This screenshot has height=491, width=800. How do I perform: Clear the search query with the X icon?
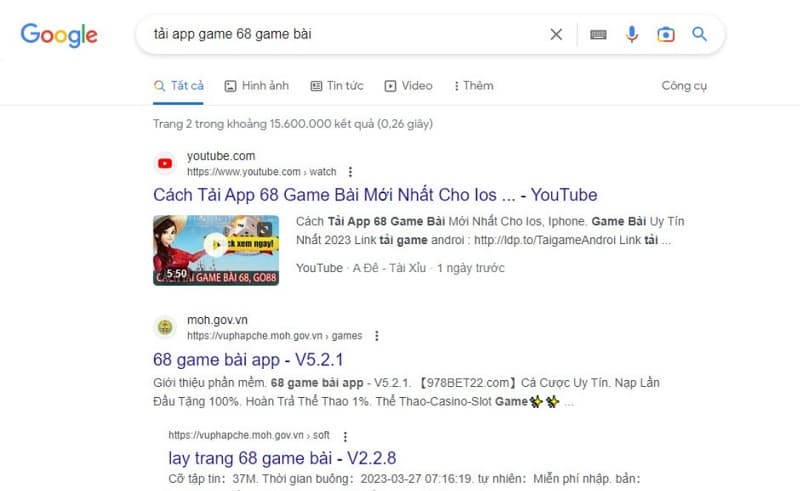pos(556,34)
